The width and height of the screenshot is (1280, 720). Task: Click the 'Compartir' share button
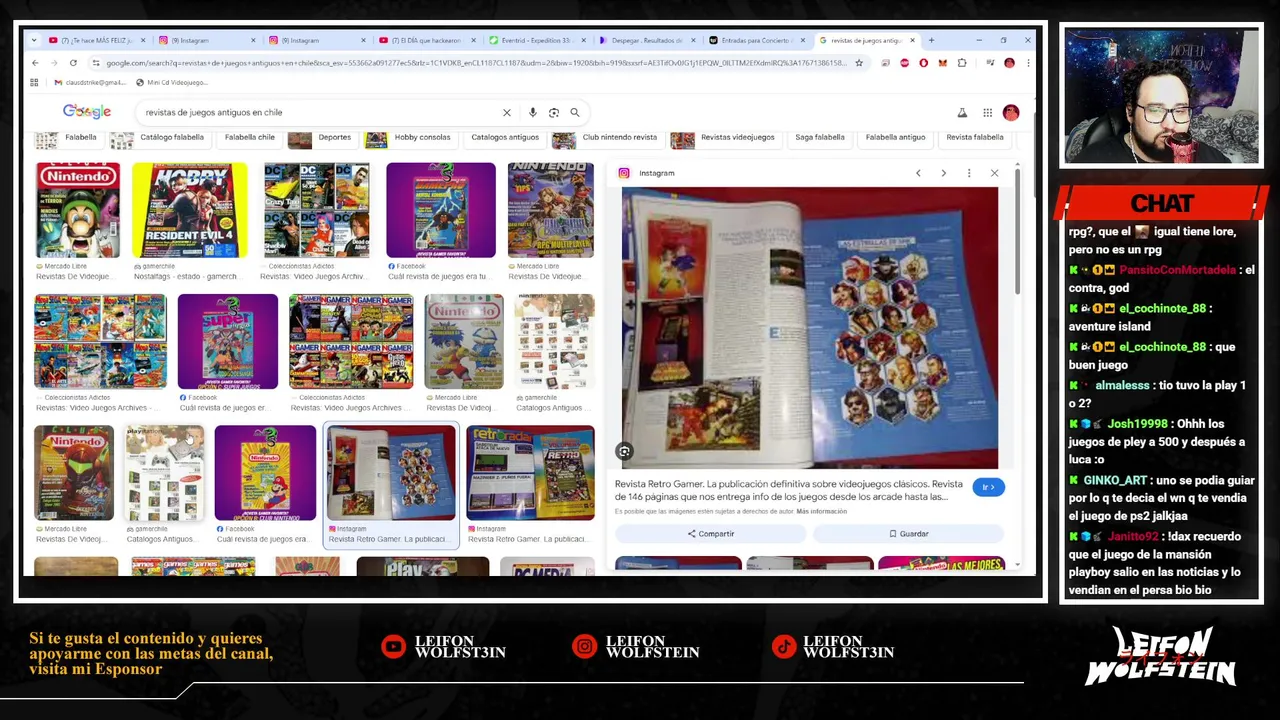[x=711, y=534]
